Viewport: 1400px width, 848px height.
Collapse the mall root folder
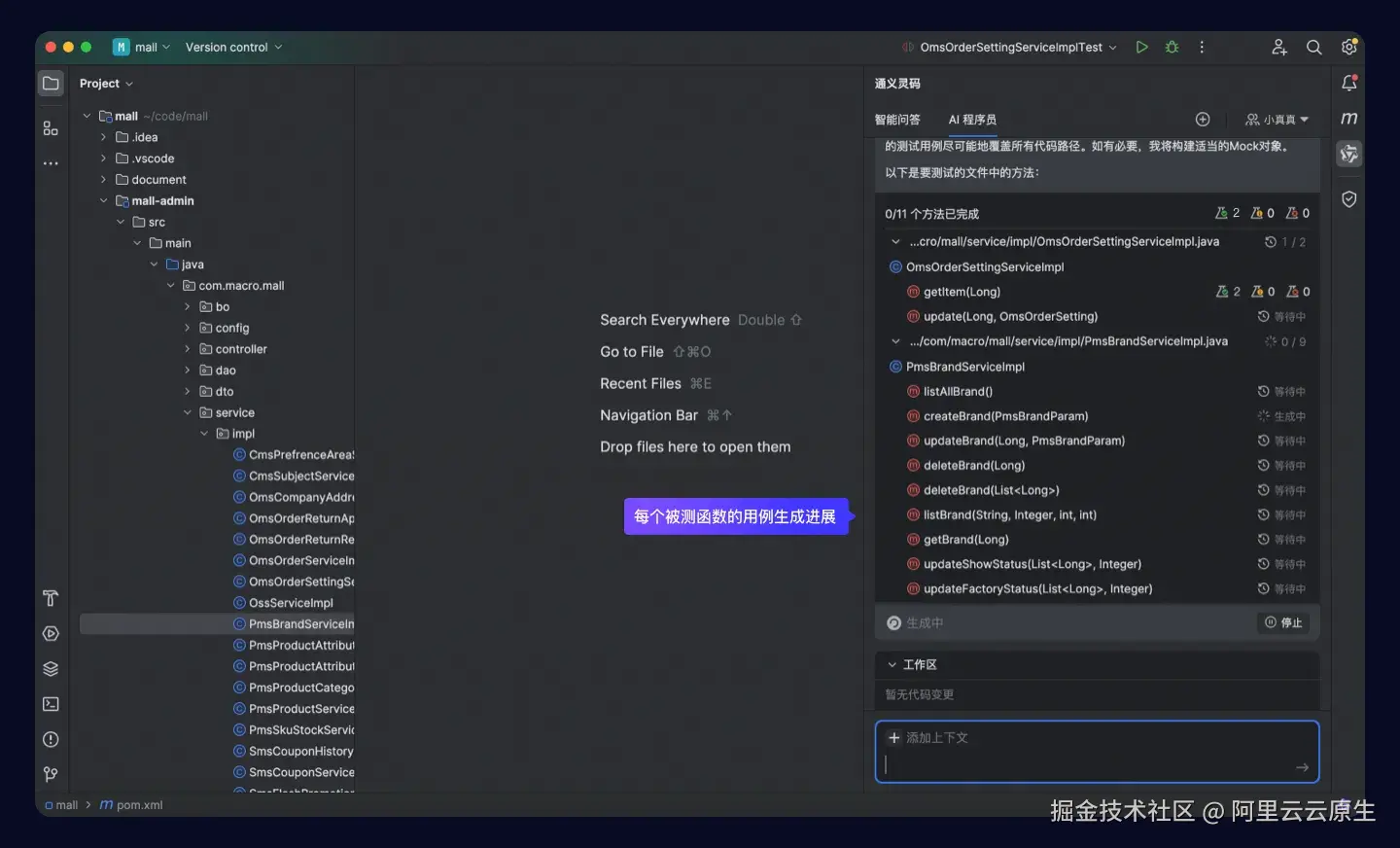pyautogui.click(x=87, y=116)
